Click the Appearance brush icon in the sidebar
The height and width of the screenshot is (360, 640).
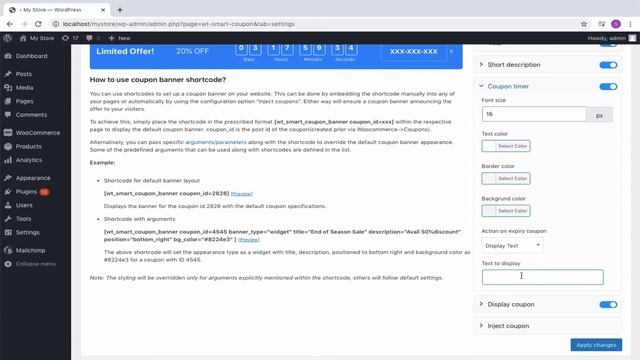click(8, 178)
